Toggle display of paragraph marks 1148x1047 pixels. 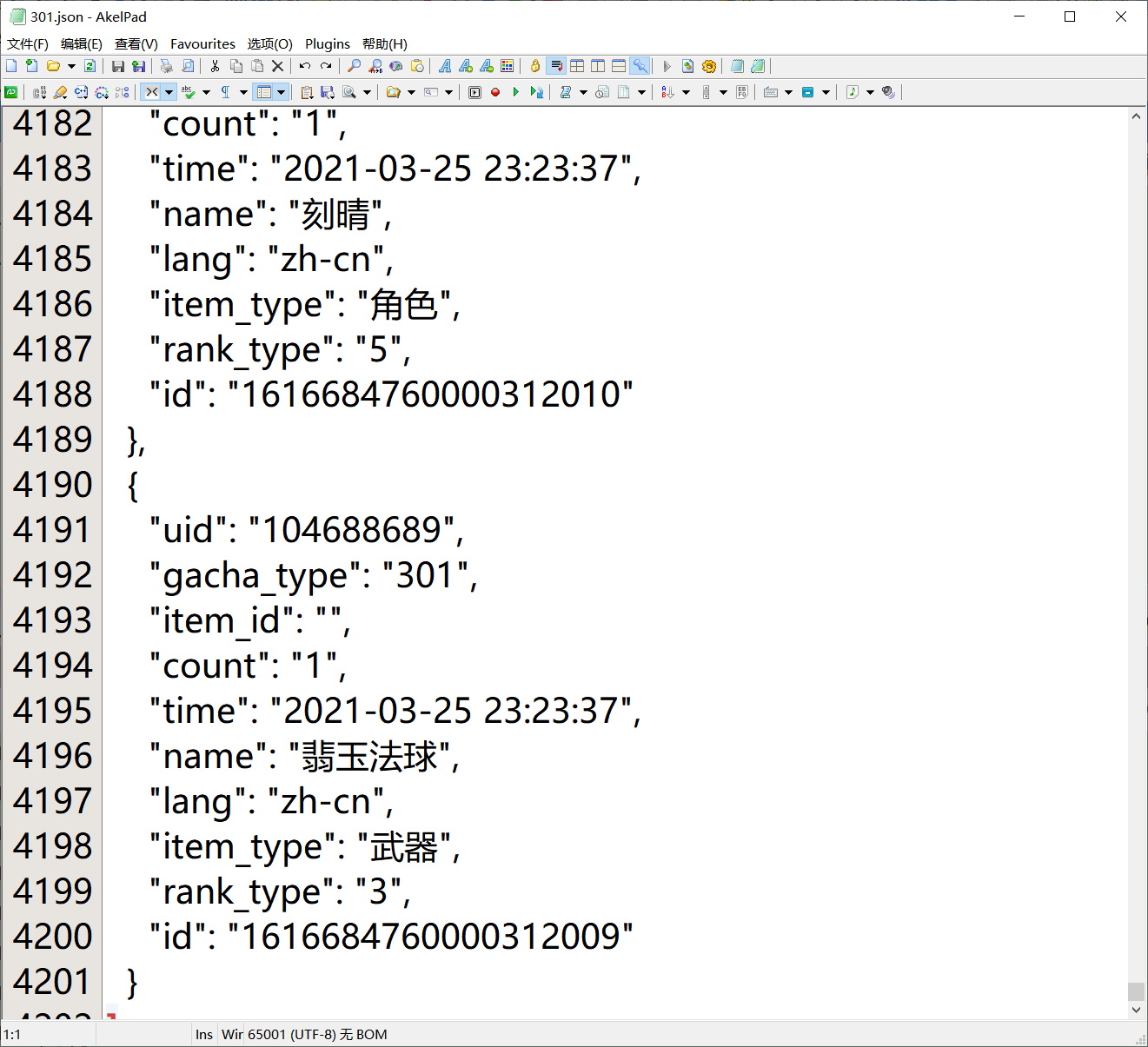pyautogui.click(x=226, y=91)
